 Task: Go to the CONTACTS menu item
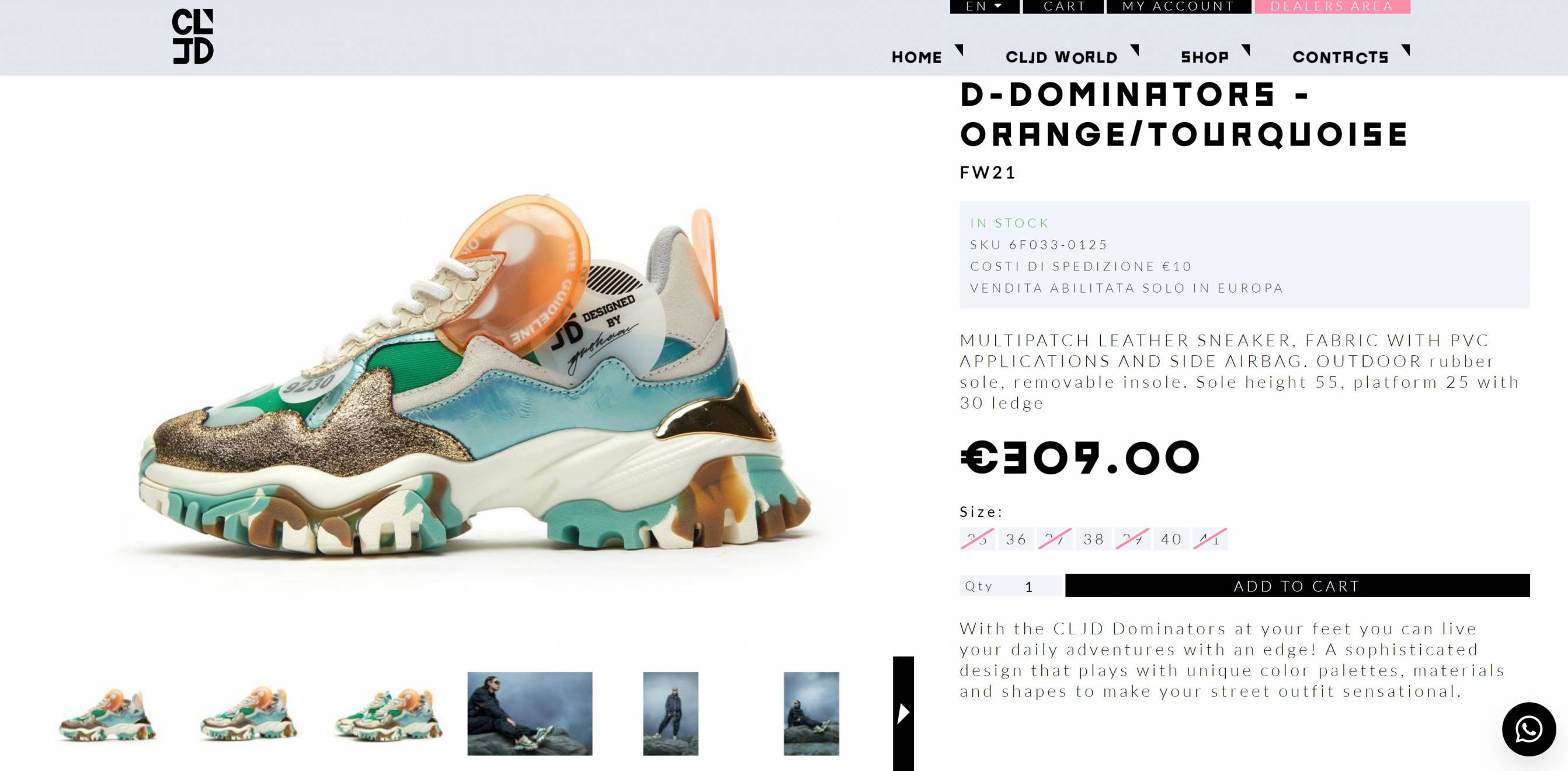pos(1340,57)
